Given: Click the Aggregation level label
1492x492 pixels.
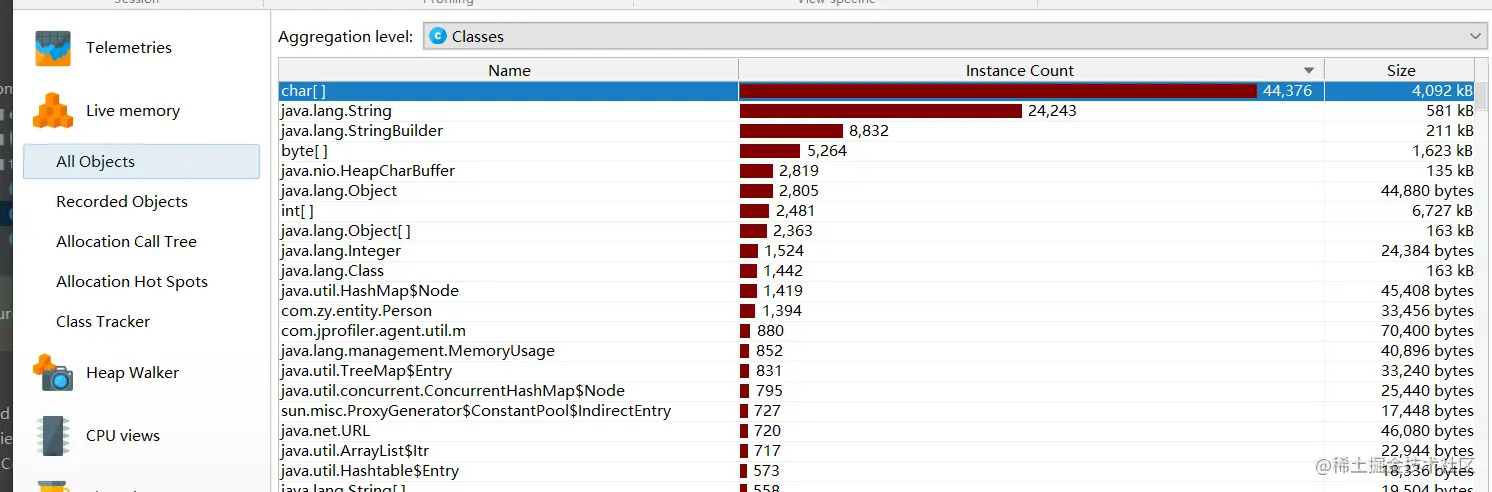Looking at the screenshot, I should 345,37.
